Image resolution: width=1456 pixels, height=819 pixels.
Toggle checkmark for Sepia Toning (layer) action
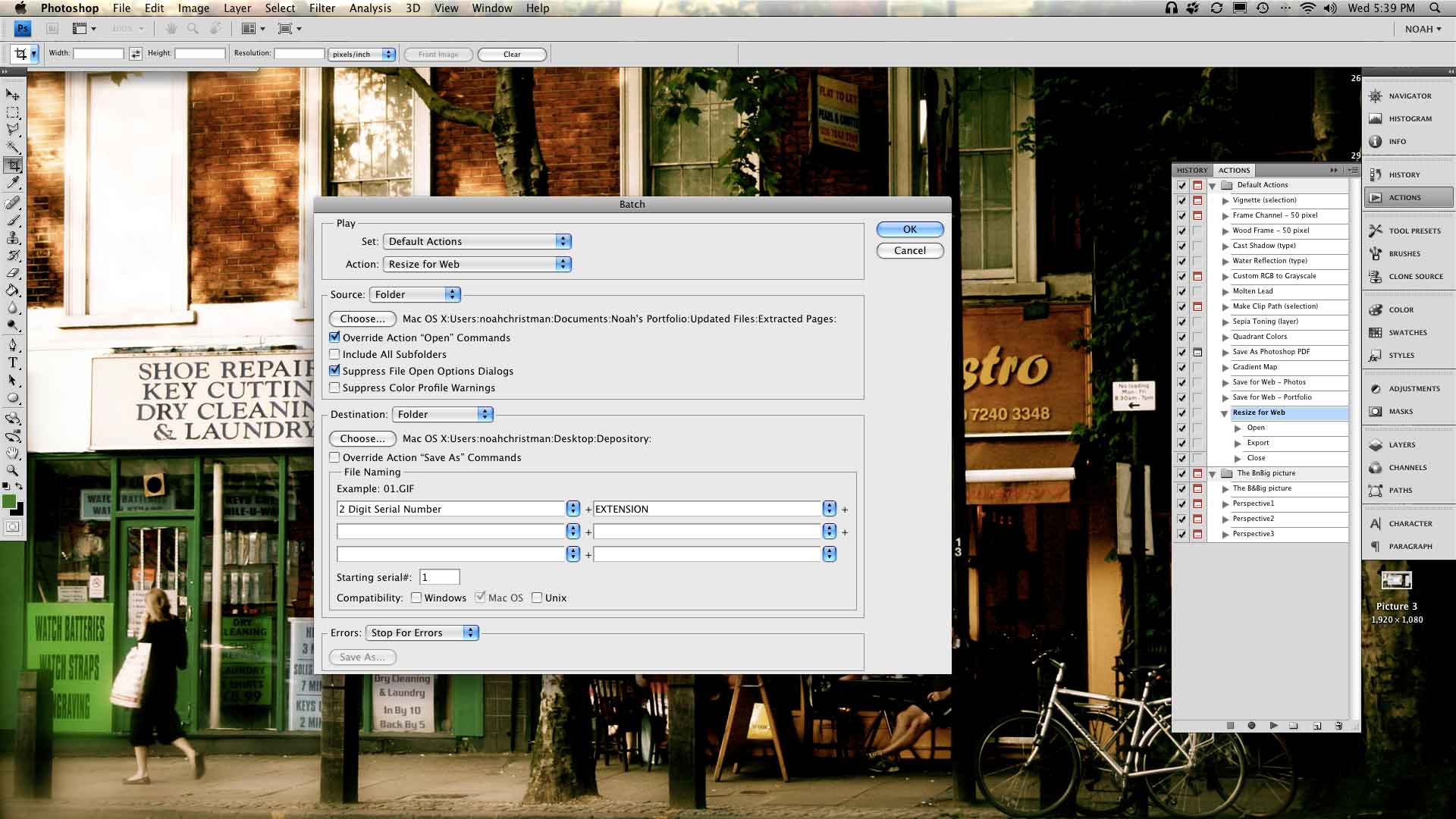[1181, 322]
